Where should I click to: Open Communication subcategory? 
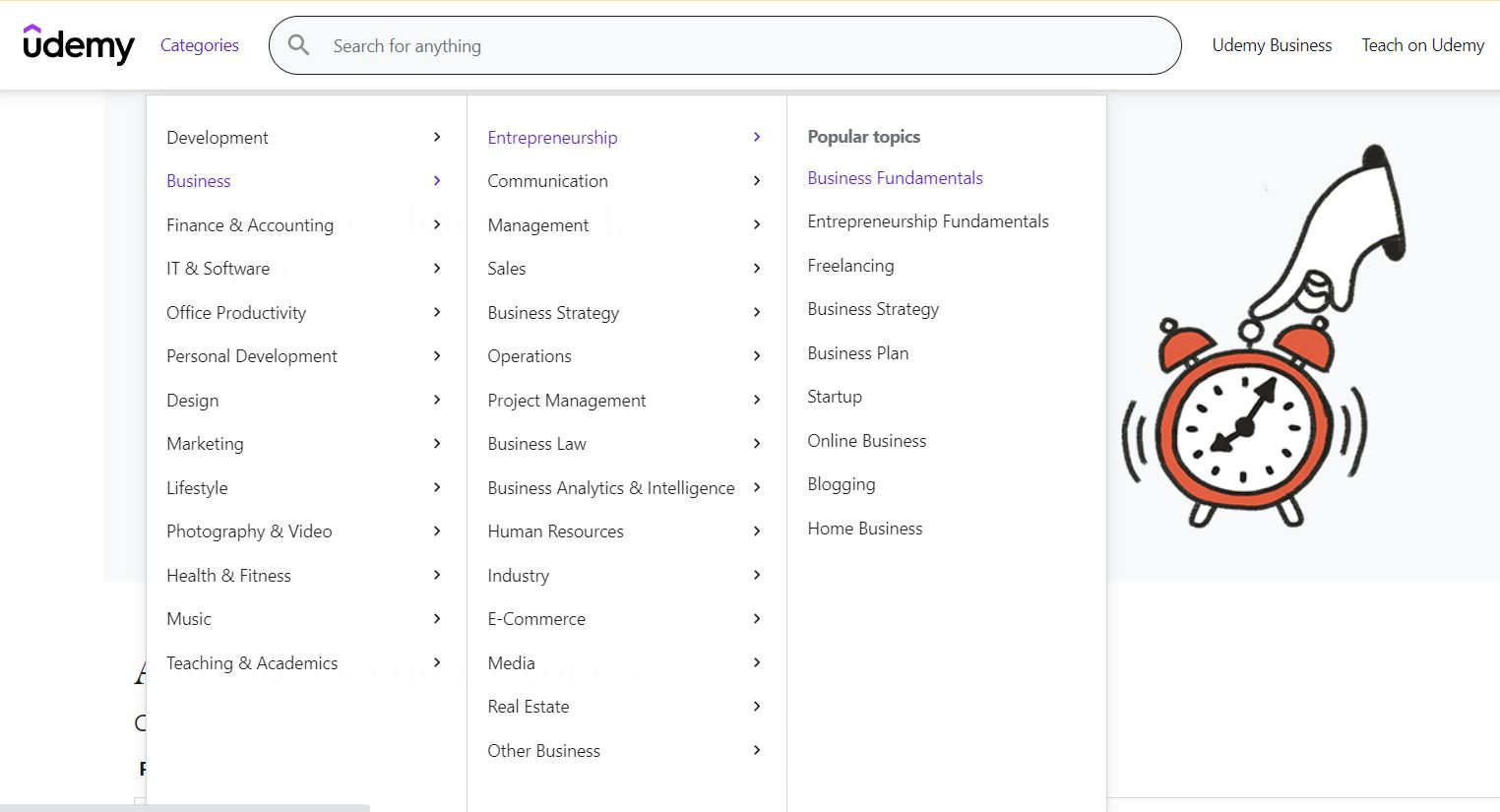[547, 181]
